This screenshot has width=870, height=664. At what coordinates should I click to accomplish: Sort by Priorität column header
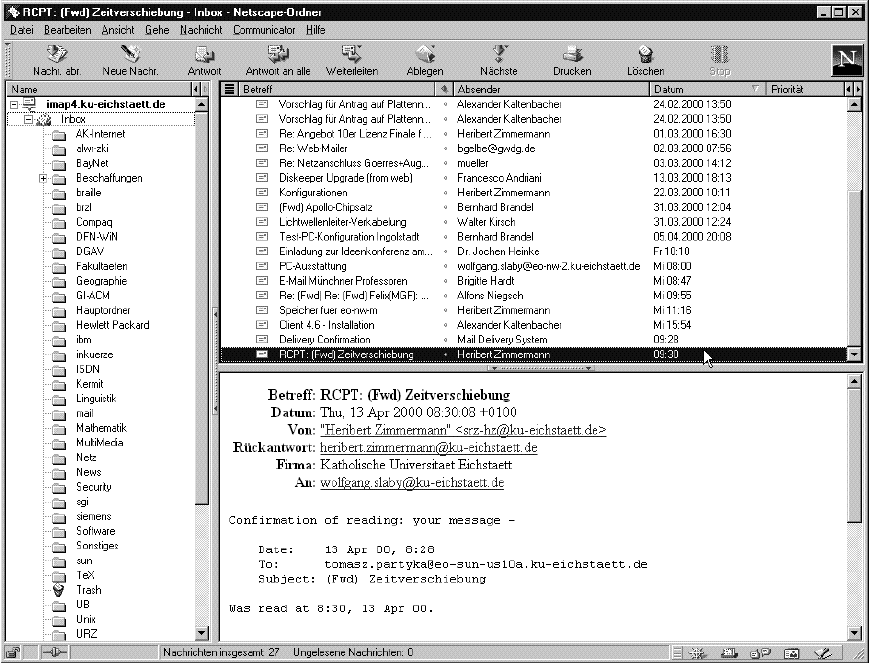click(805, 89)
